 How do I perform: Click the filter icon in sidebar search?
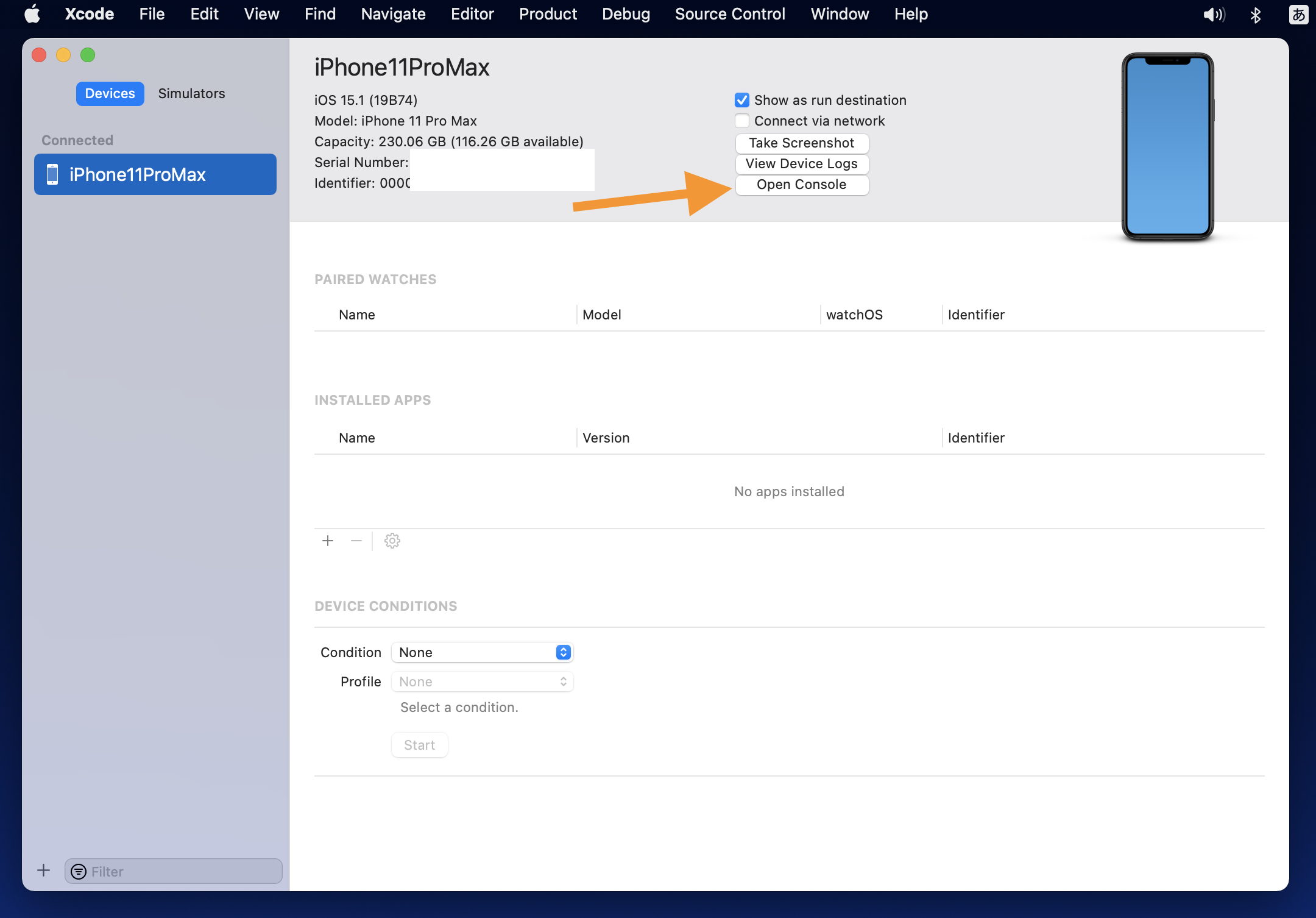pos(79,872)
